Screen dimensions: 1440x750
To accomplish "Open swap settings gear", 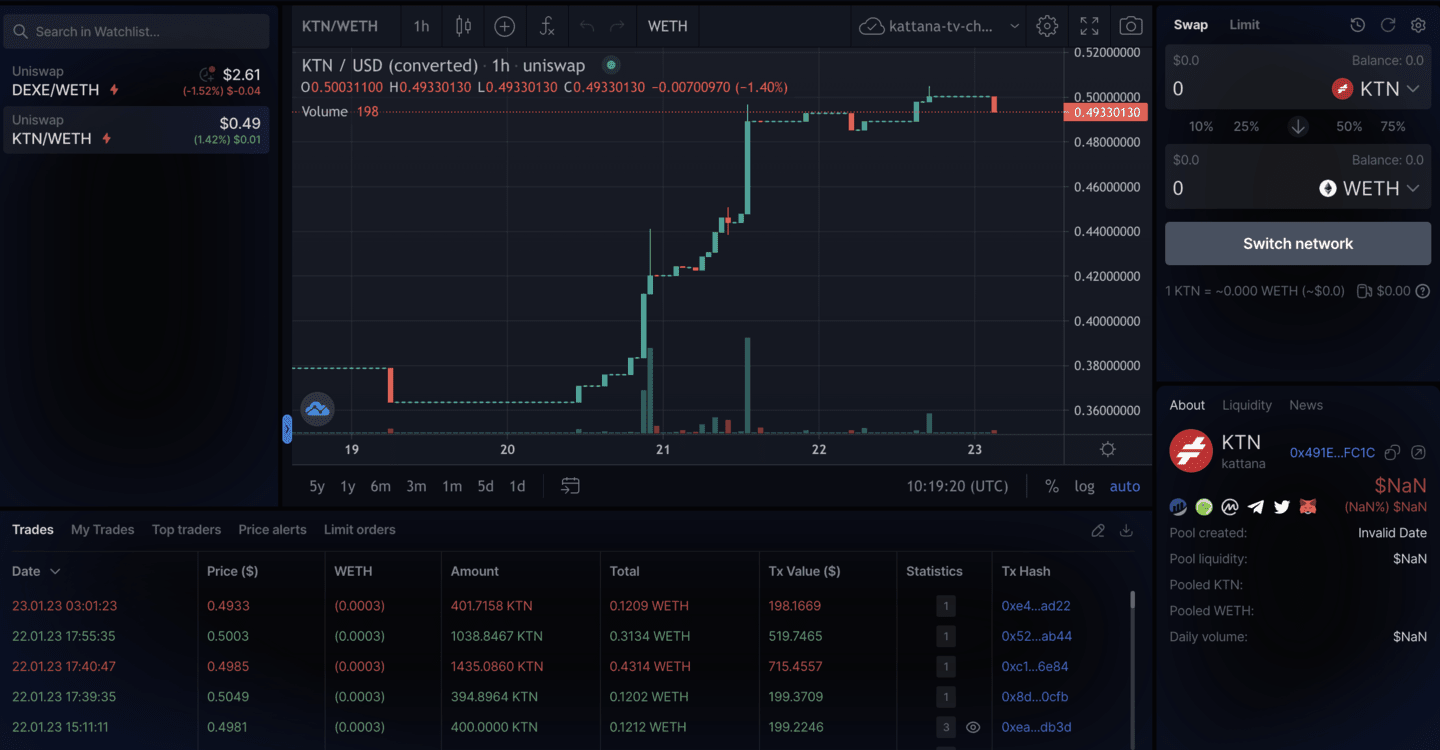I will click(1418, 25).
